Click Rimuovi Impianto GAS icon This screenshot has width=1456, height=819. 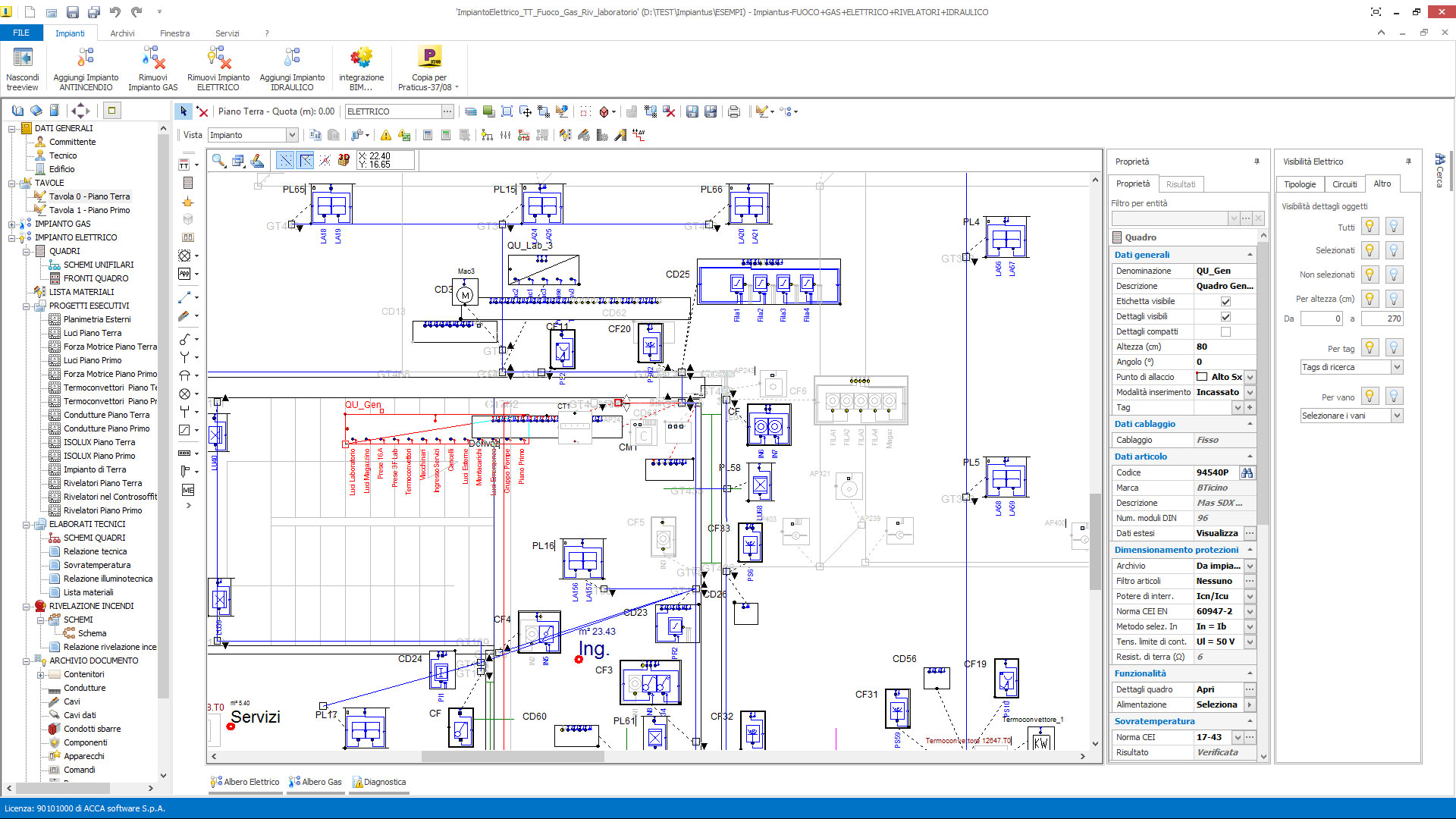153,58
